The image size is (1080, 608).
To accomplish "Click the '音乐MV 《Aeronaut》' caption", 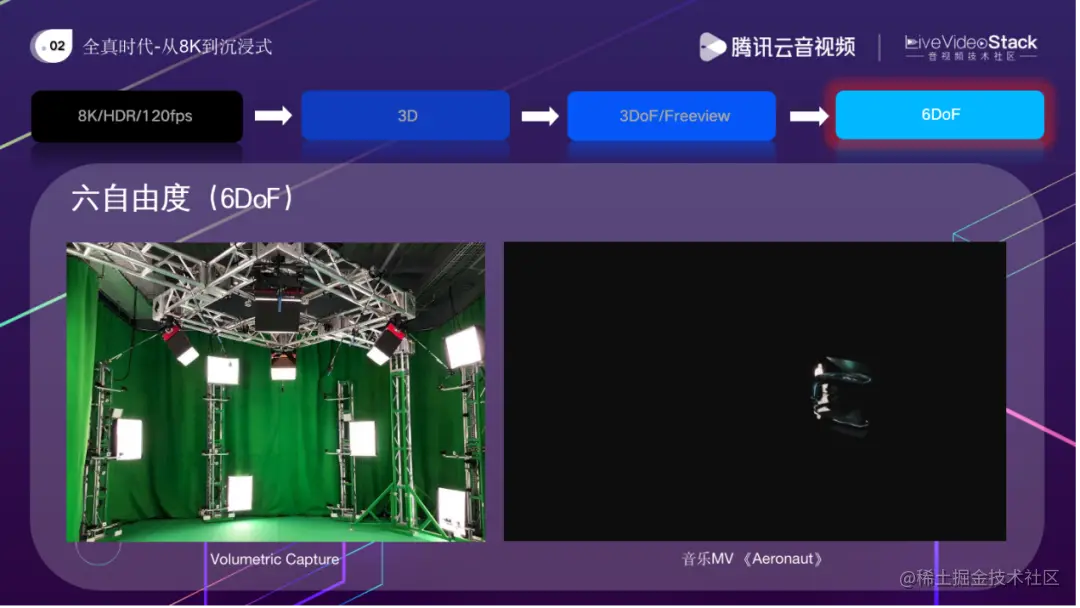I will [x=752, y=559].
